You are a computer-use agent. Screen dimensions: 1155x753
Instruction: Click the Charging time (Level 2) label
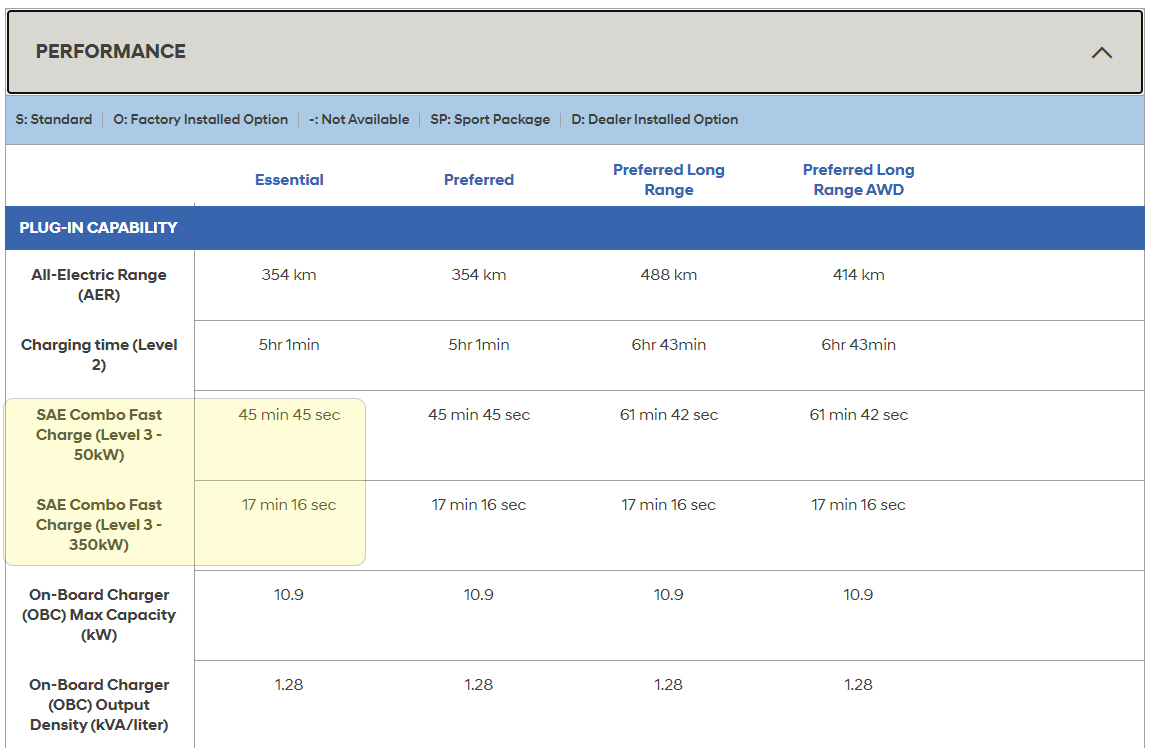tap(99, 355)
